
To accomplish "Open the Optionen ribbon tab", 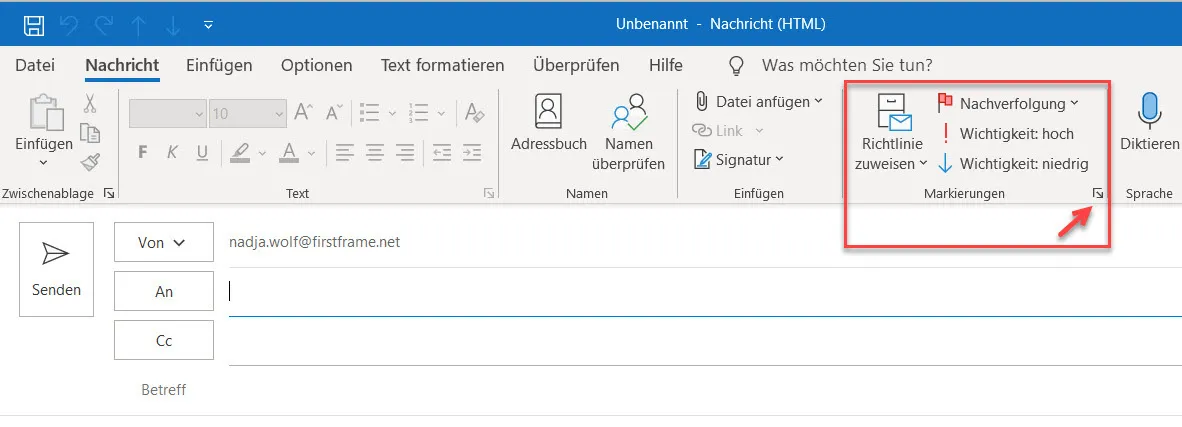I will coord(317,66).
